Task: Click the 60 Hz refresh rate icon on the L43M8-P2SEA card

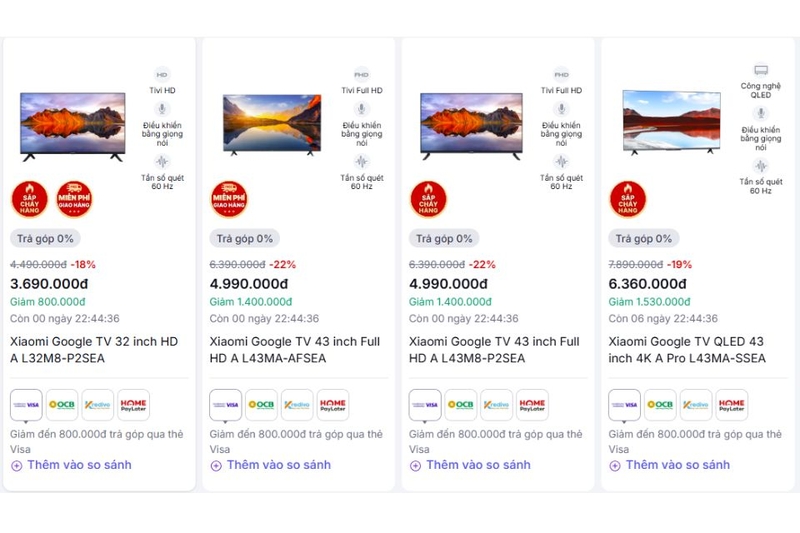Action: tap(561, 162)
